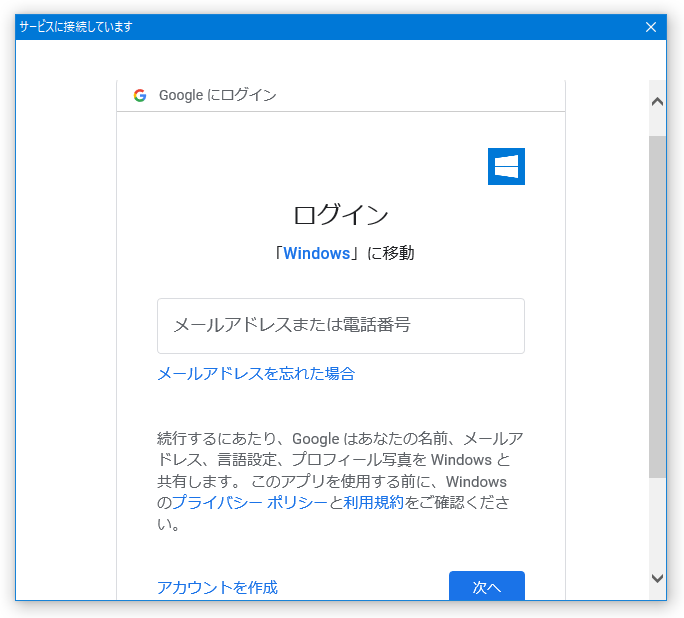Click the blue Windows logo icon
The height and width of the screenshot is (618, 684).
(x=506, y=167)
